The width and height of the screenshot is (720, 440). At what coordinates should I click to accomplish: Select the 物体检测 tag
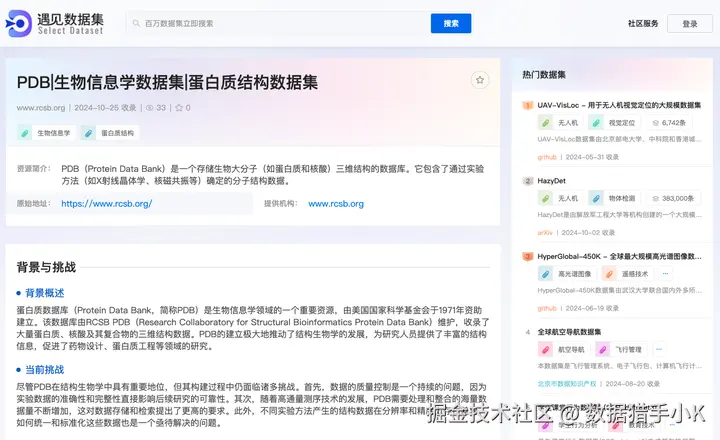coord(615,198)
